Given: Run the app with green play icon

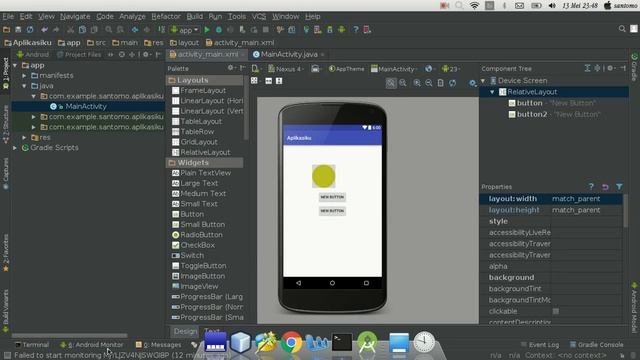Looking at the screenshot, I should click(x=207, y=29).
